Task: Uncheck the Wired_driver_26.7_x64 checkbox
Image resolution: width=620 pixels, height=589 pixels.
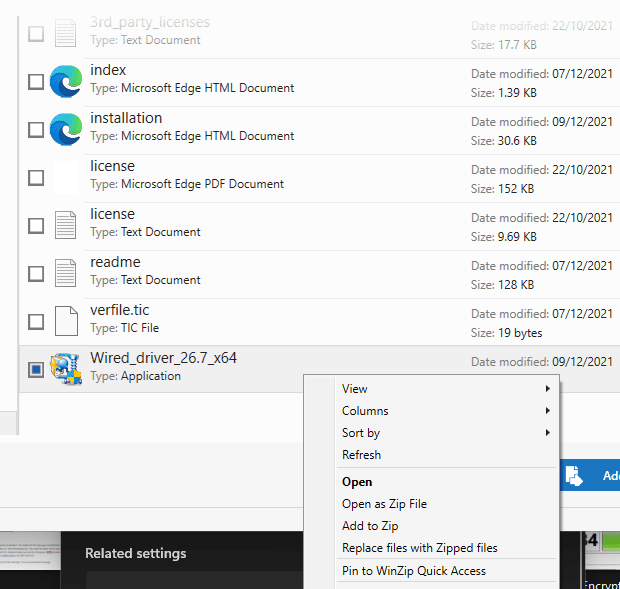Action: tap(36, 370)
